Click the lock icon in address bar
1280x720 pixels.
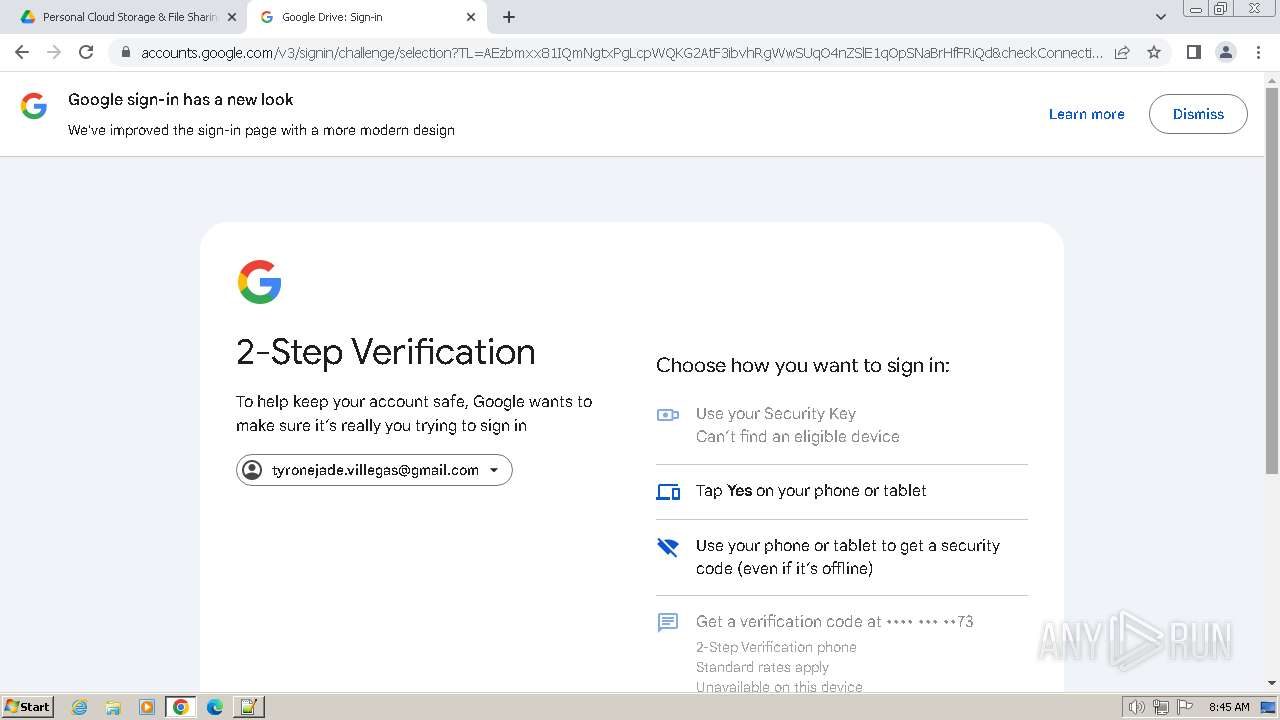[x=126, y=53]
